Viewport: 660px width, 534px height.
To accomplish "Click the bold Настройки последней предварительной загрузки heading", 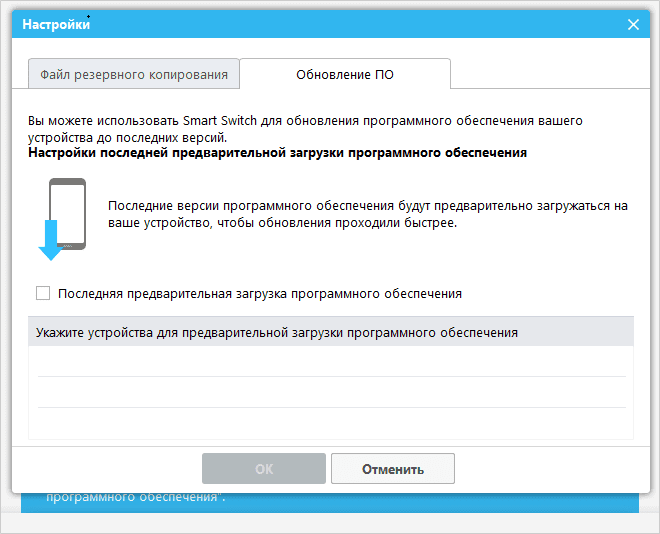I will pos(277,153).
